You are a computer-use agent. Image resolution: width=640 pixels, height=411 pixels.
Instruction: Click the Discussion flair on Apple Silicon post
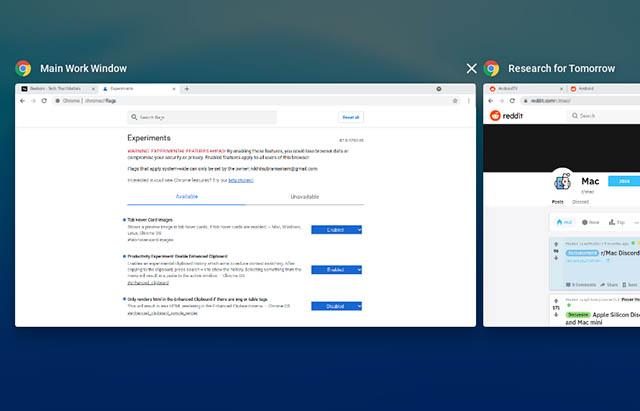[x=578, y=315]
